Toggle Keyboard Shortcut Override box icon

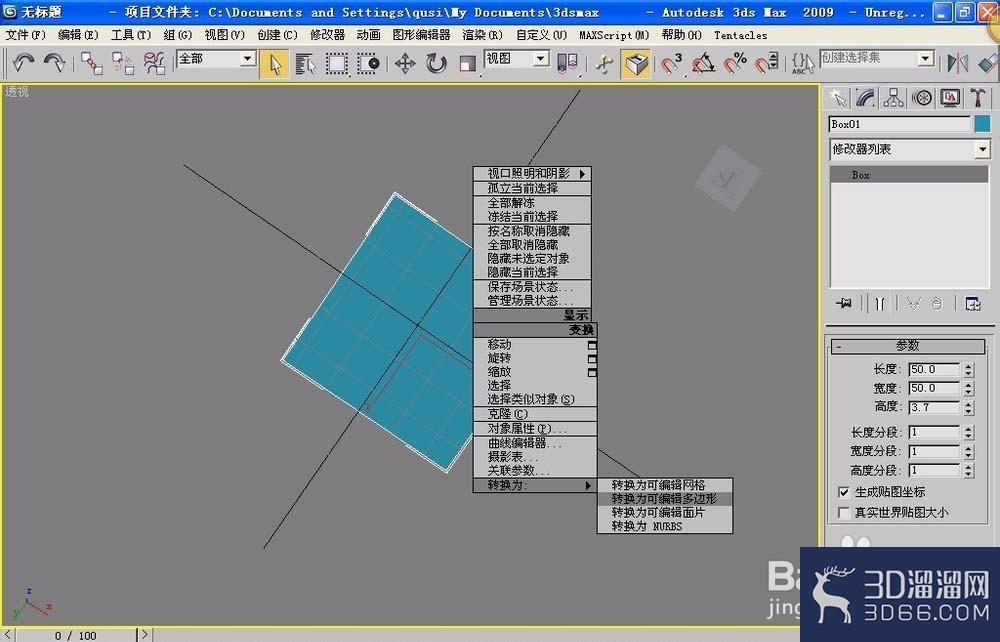[x=636, y=64]
